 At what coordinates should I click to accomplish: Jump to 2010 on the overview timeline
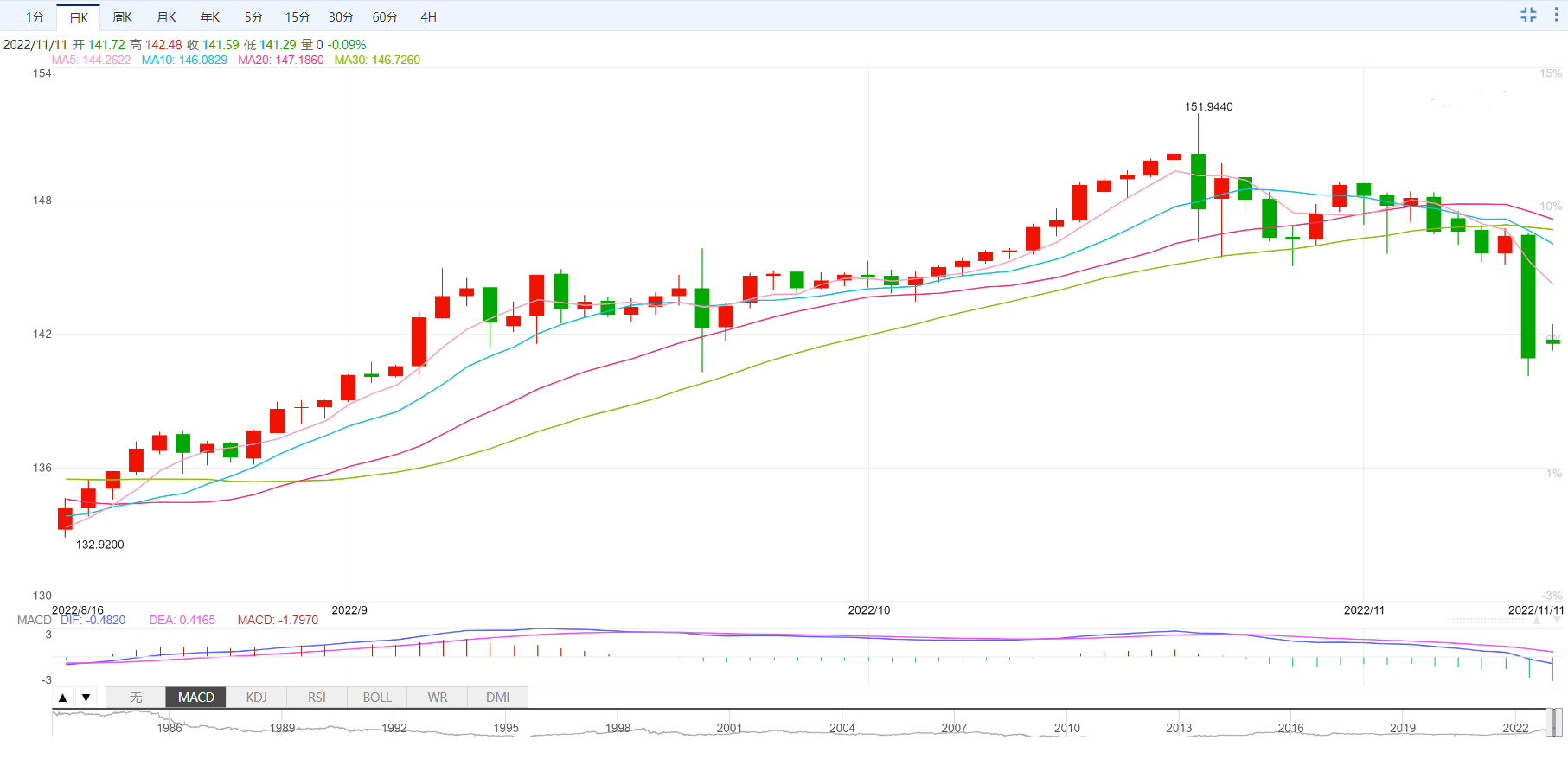pyautogui.click(x=1067, y=728)
